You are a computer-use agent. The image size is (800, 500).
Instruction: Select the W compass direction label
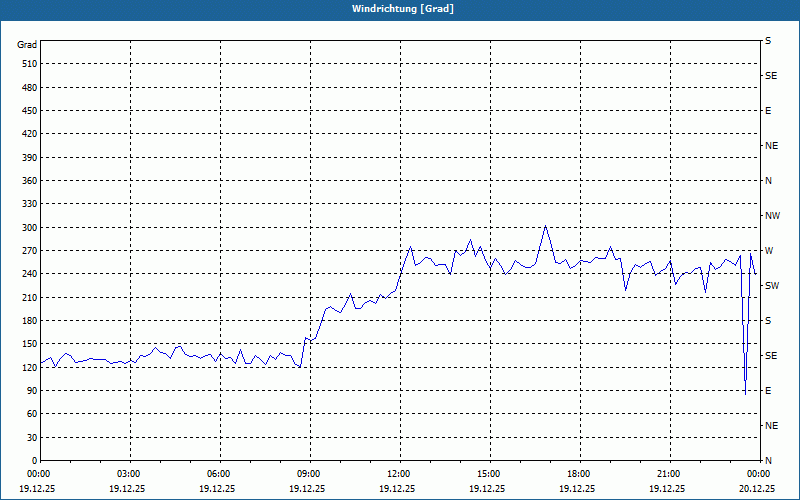click(769, 251)
